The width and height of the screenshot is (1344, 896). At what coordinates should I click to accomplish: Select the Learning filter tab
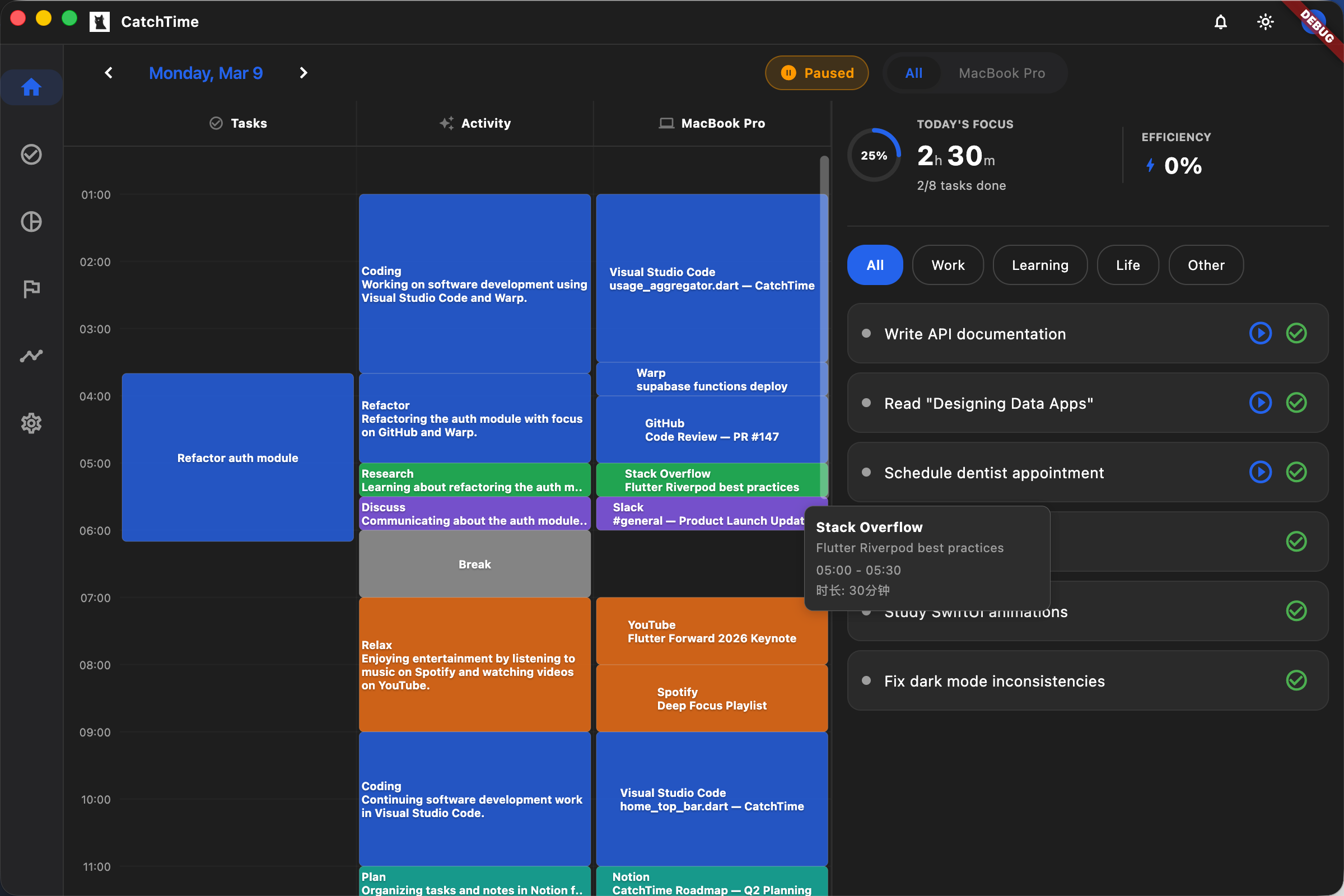(x=1040, y=264)
